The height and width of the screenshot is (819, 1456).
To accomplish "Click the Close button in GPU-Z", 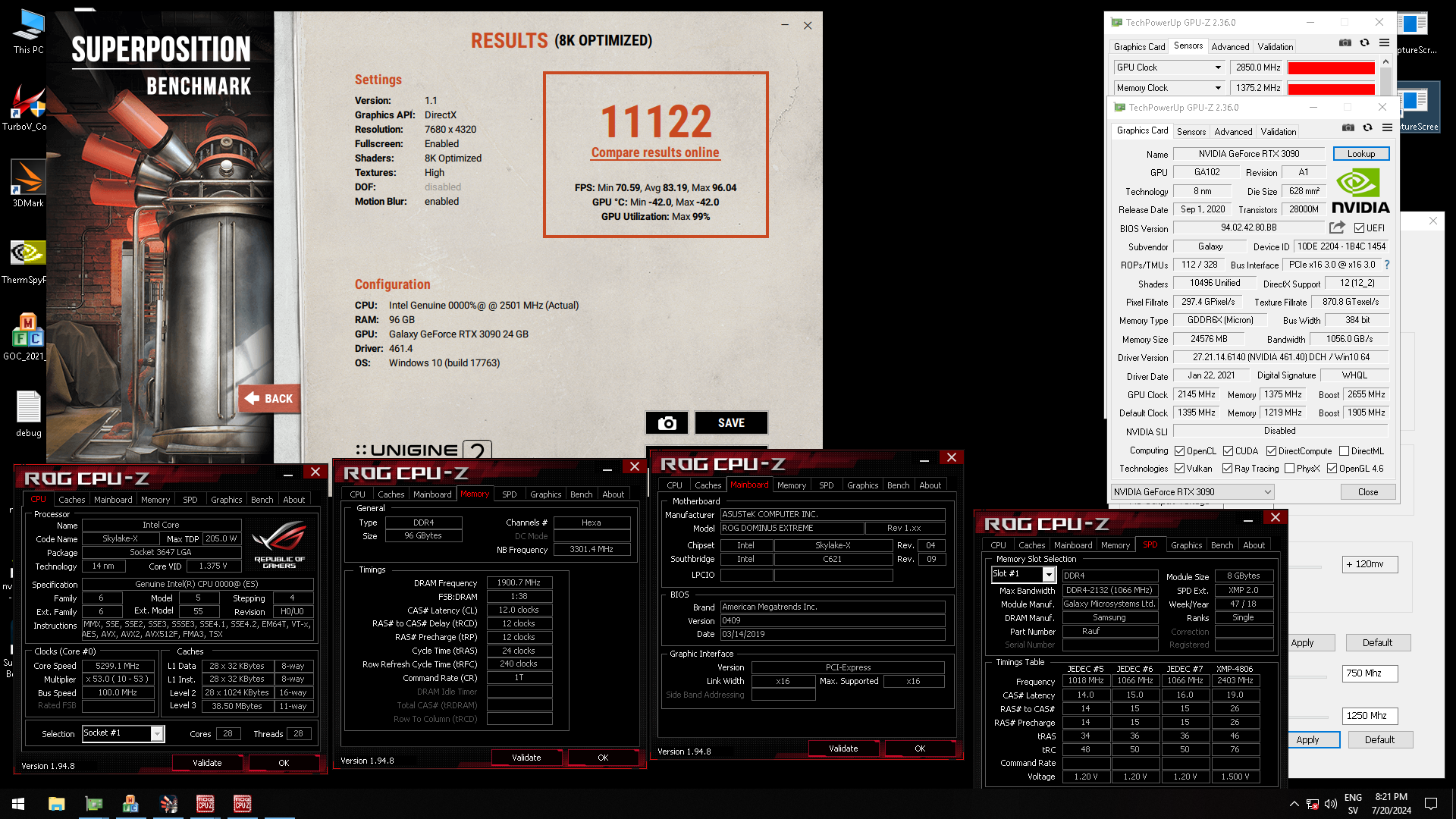I will (1367, 492).
